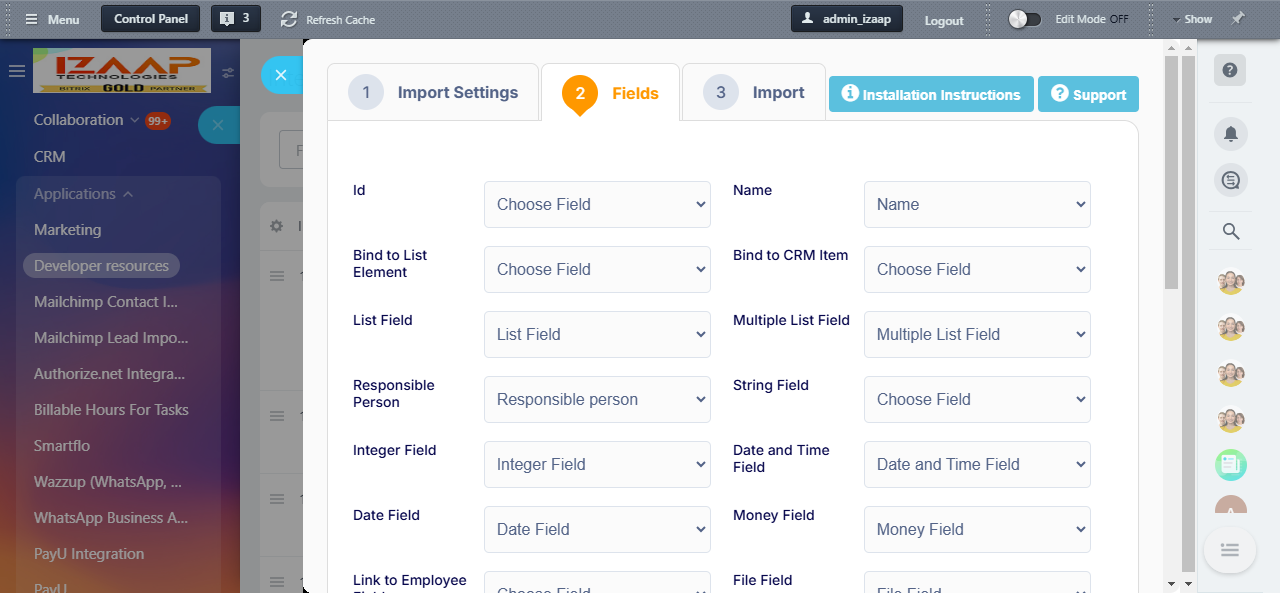This screenshot has height=593, width=1280.
Task: Click the Logout link
Action: click(x=943, y=20)
